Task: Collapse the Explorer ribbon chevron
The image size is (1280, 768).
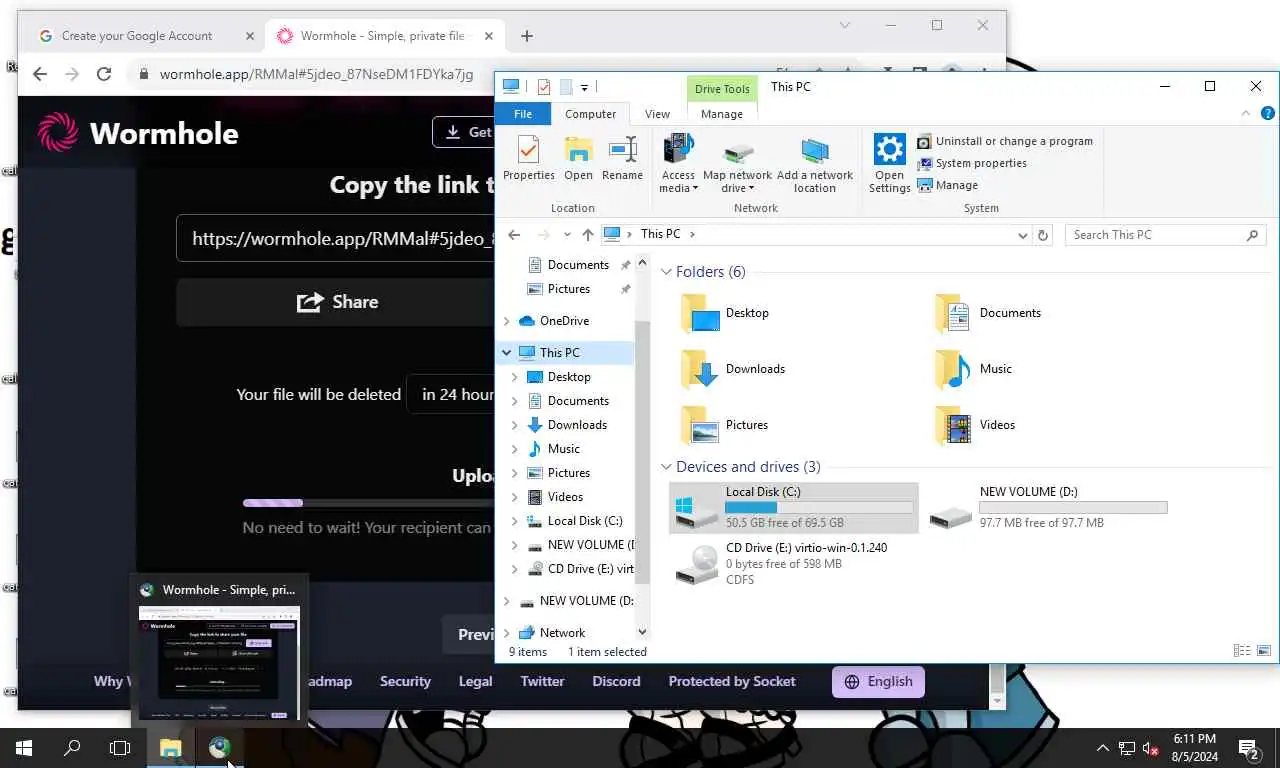Action: pyautogui.click(x=1245, y=114)
